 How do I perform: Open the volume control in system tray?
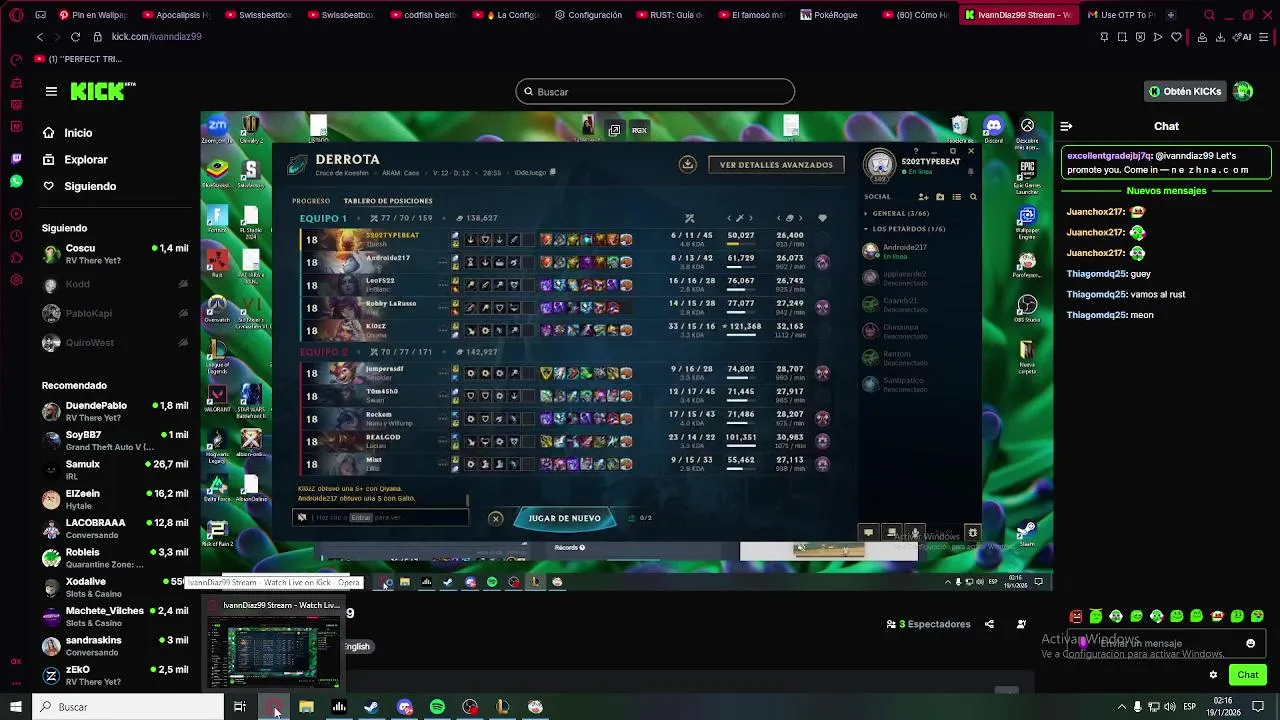click(1169, 707)
